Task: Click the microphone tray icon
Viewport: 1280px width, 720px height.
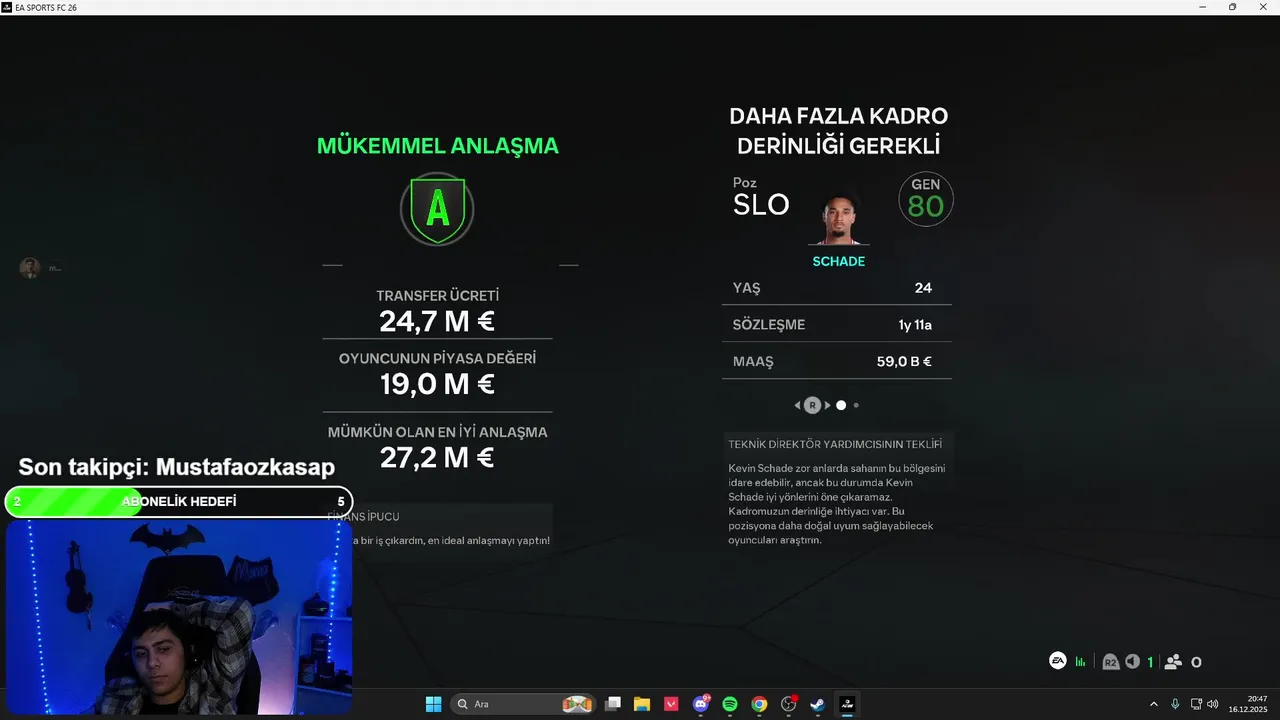Action: click(x=1175, y=704)
